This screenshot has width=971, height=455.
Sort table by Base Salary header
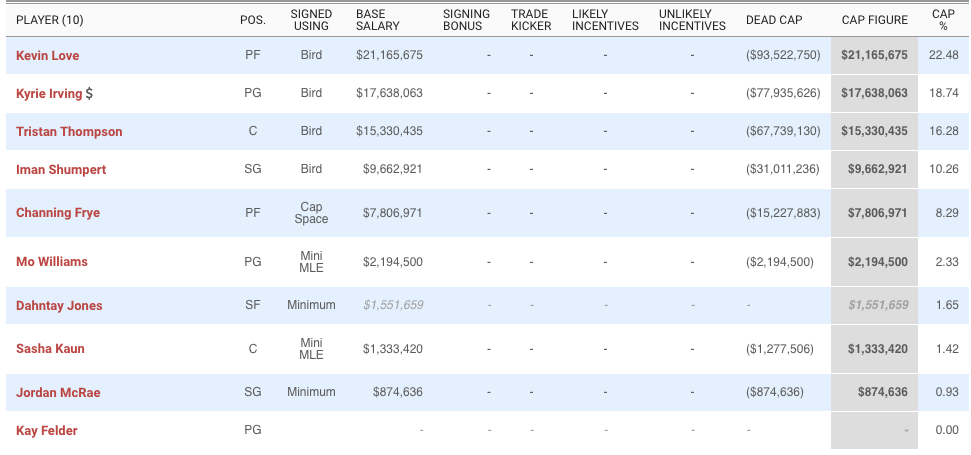click(x=377, y=20)
